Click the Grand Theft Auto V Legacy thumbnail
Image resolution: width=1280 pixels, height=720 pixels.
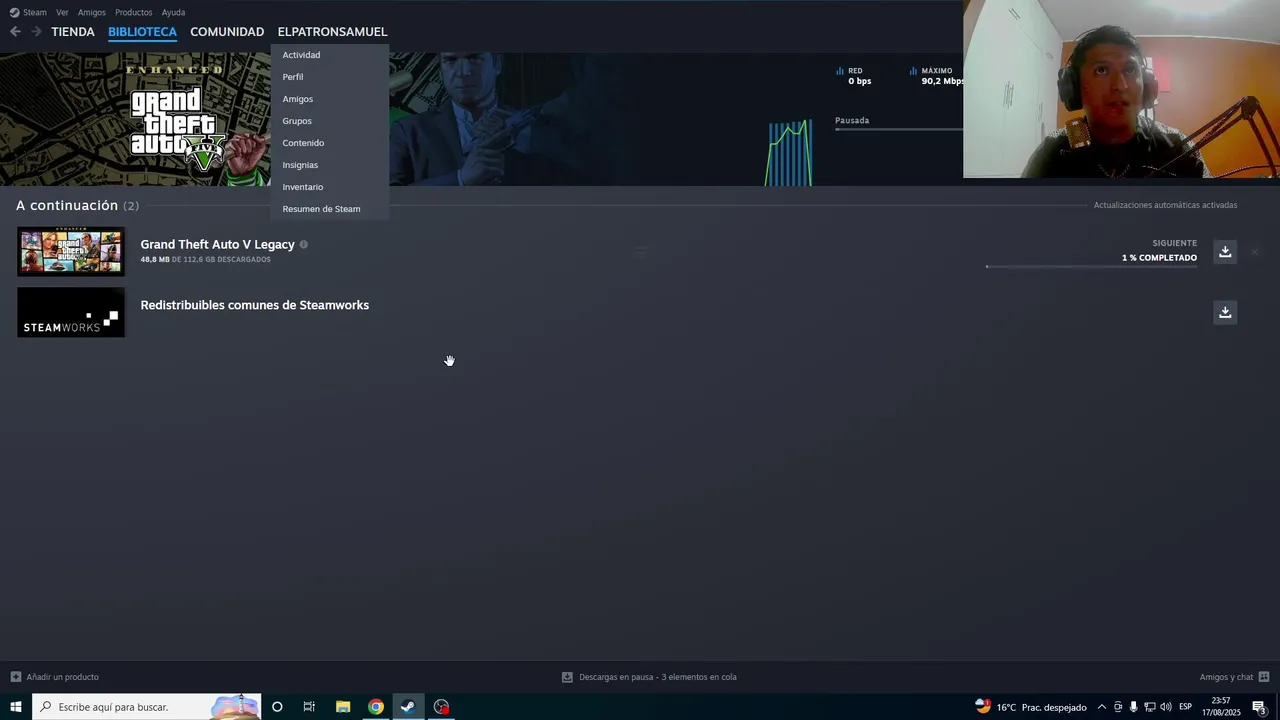click(x=71, y=251)
